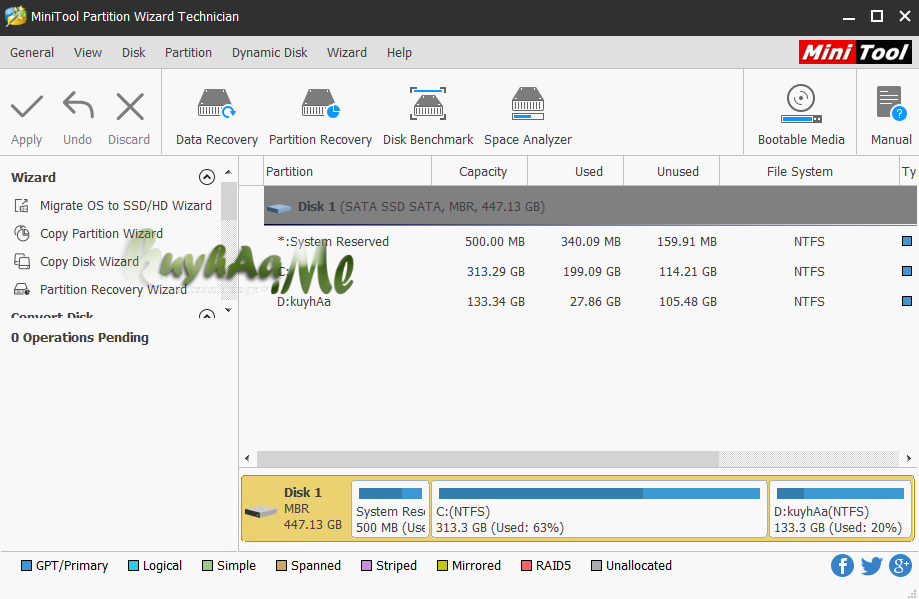Expand the Convert Disk section chevron

pyautogui.click(x=207, y=315)
